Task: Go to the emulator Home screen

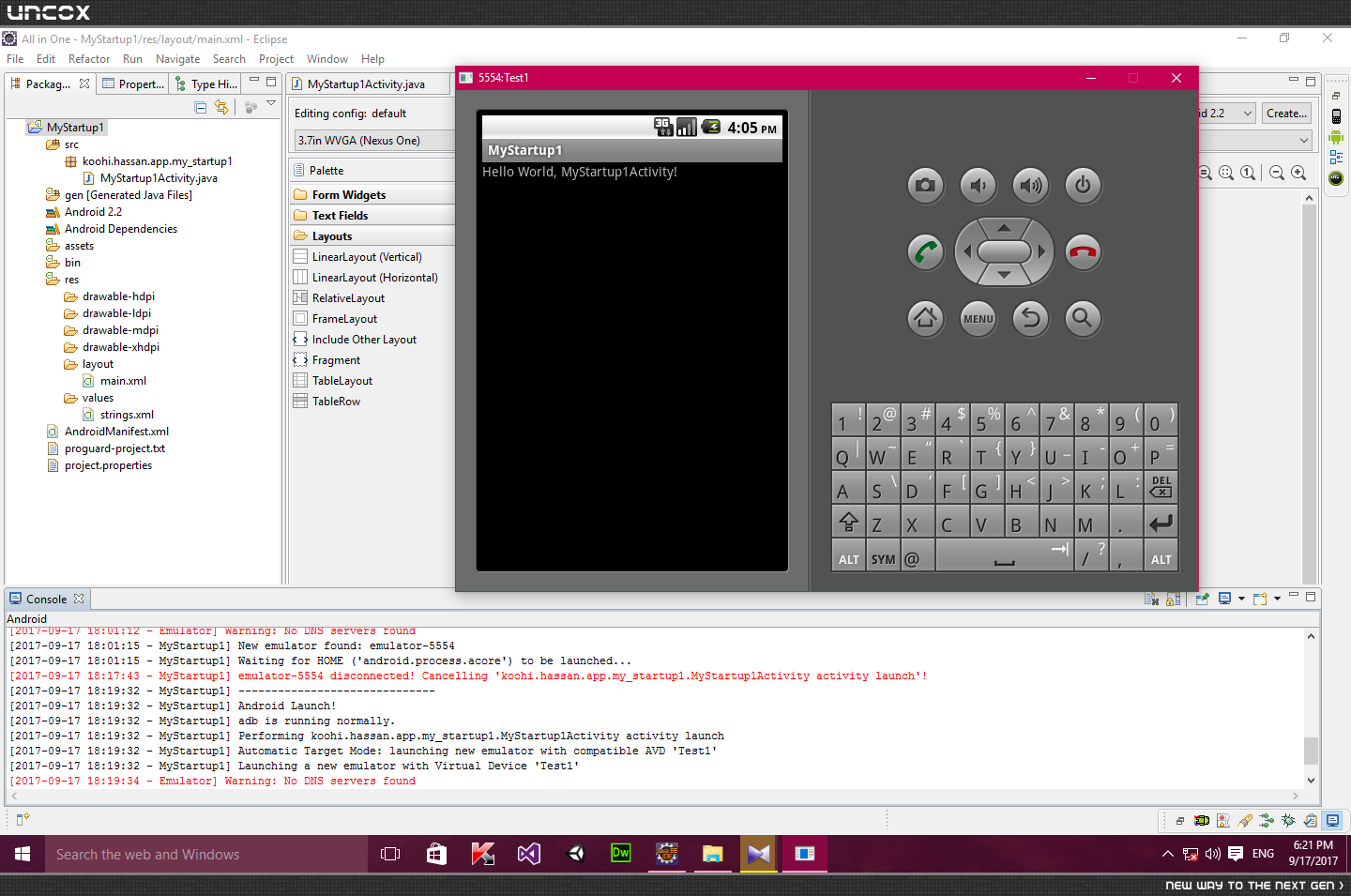Action: (925, 318)
